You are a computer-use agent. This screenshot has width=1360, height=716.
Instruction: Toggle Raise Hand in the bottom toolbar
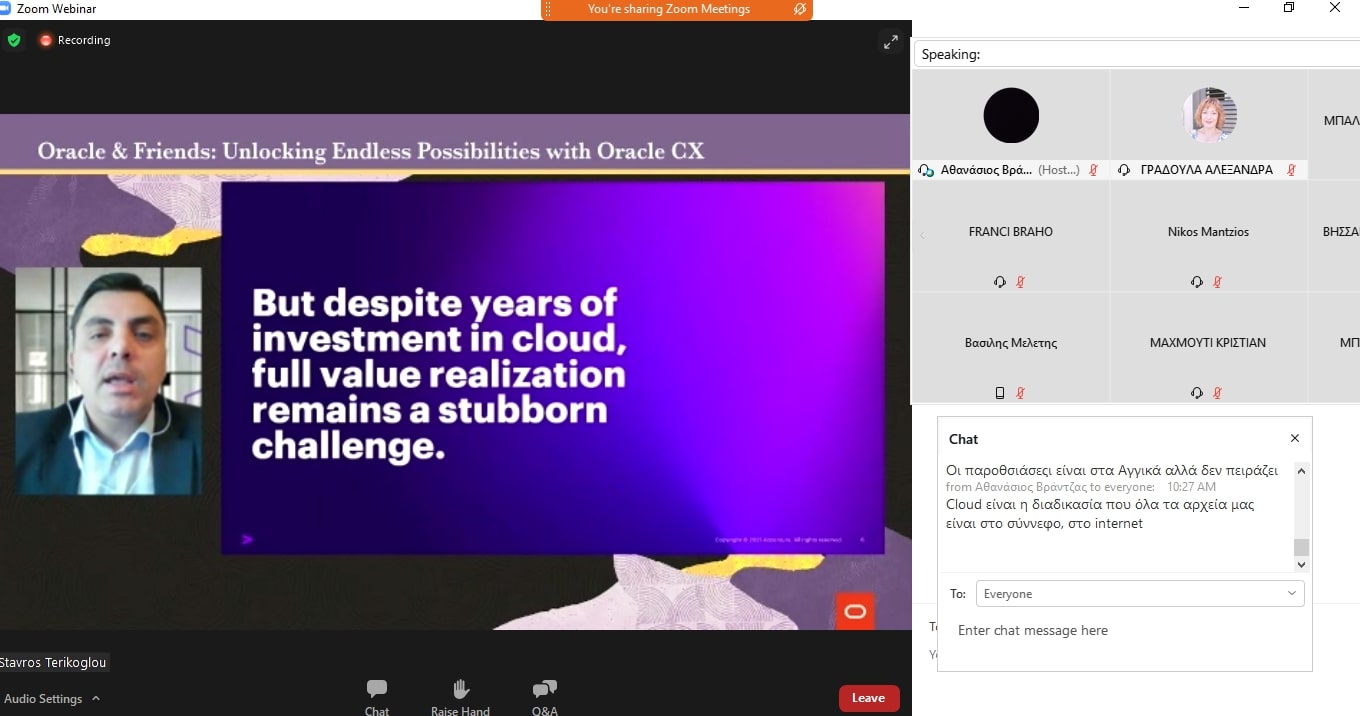click(460, 689)
